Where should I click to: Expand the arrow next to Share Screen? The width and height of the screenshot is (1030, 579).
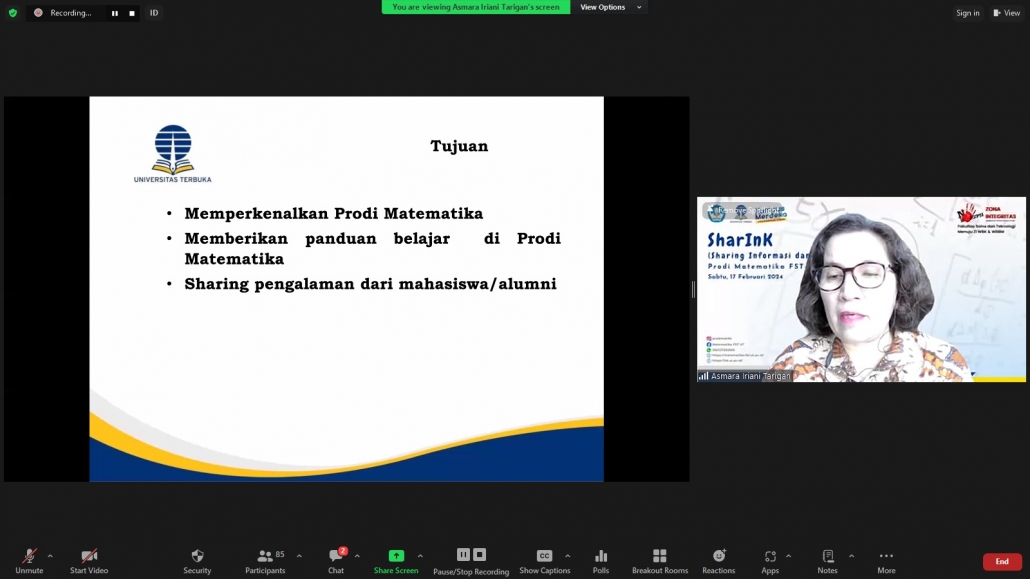pyautogui.click(x=420, y=556)
